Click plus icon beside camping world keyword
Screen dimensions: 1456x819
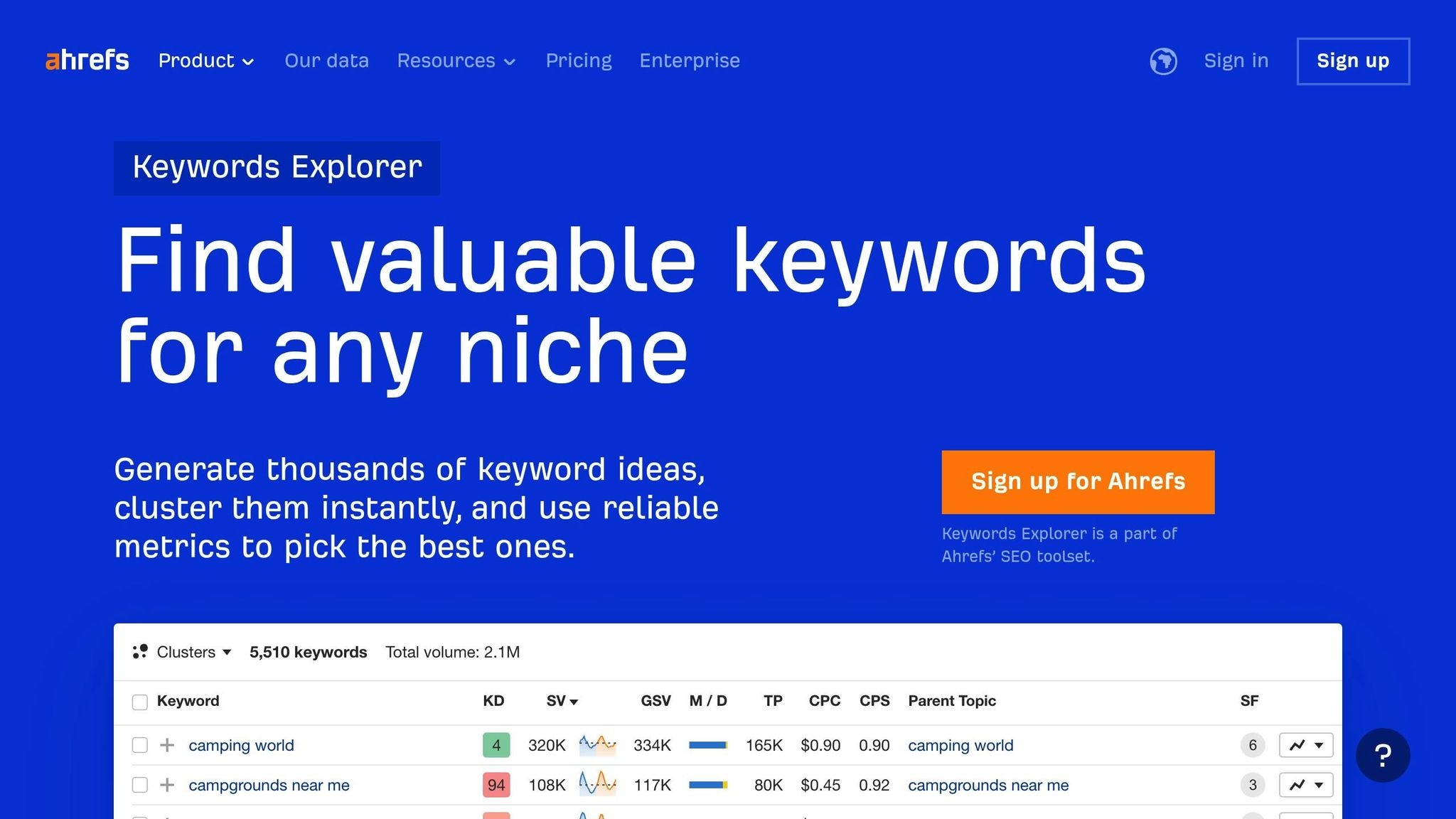point(167,745)
